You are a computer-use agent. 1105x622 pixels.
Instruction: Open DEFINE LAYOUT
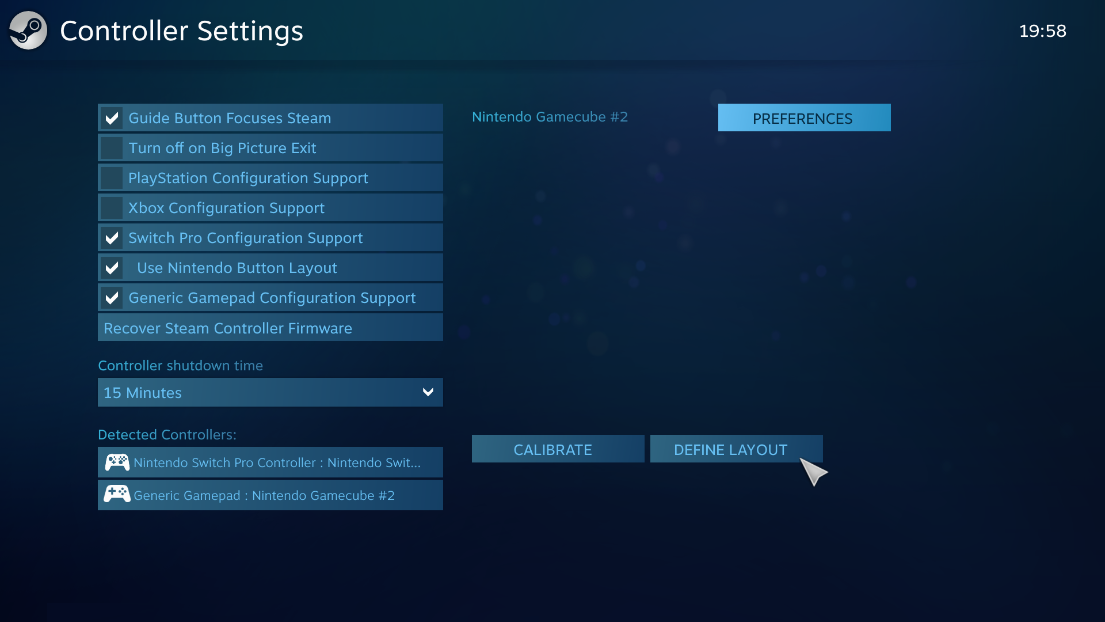(736, 449)
